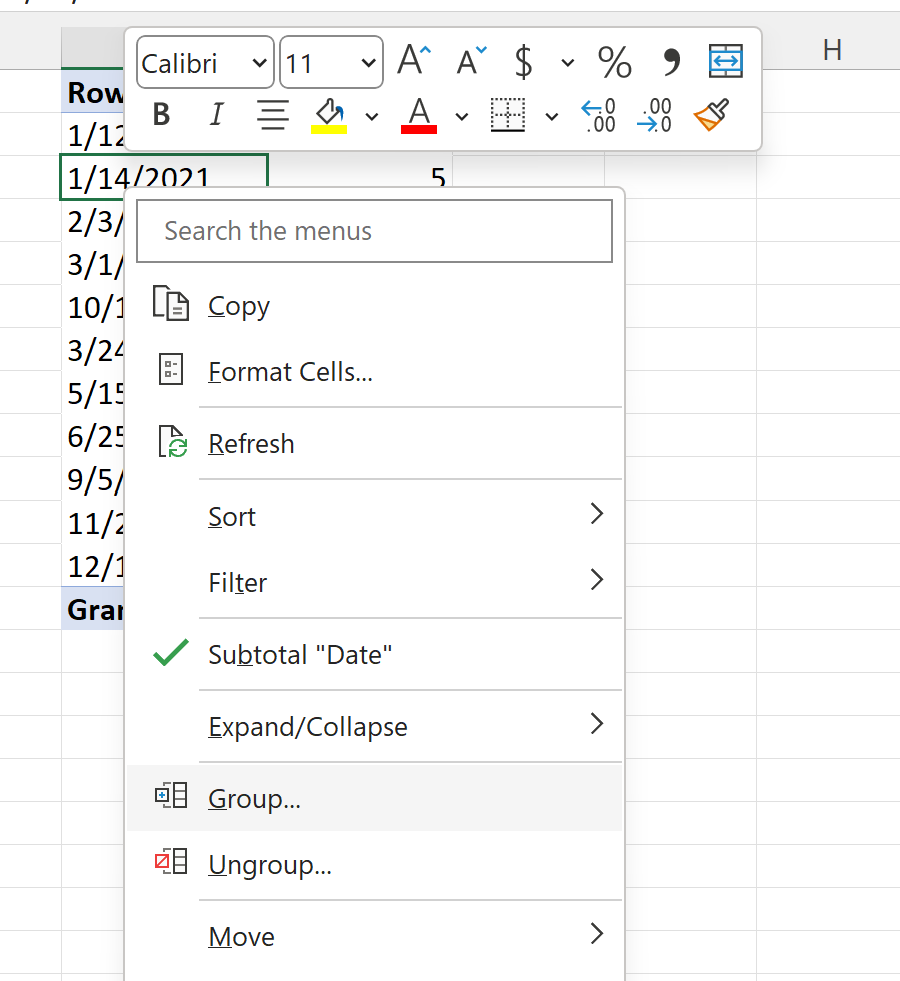
Task: Click Refresh in context menu
Action: (x=374, y=444)
